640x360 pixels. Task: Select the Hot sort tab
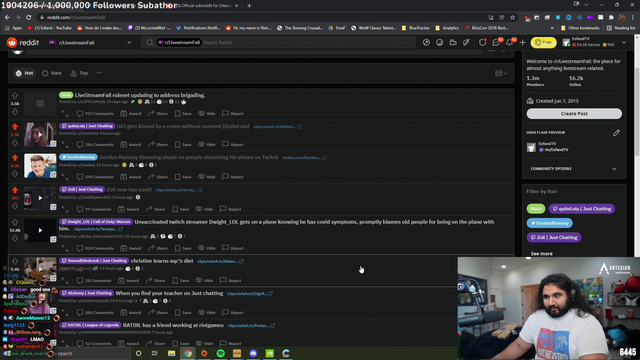click(24, 73)
